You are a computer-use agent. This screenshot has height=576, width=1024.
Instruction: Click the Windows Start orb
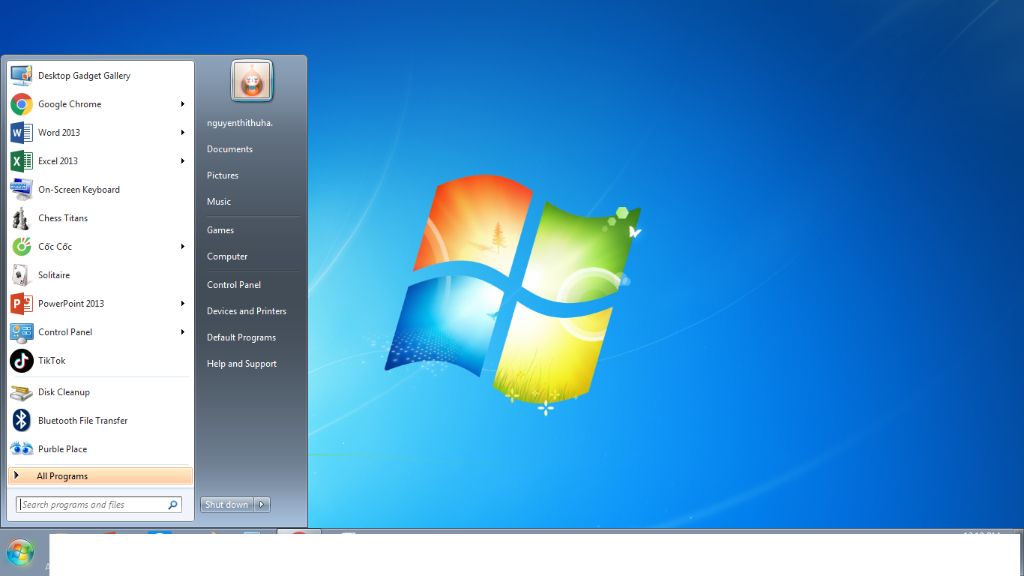click(x=20, y=553)
